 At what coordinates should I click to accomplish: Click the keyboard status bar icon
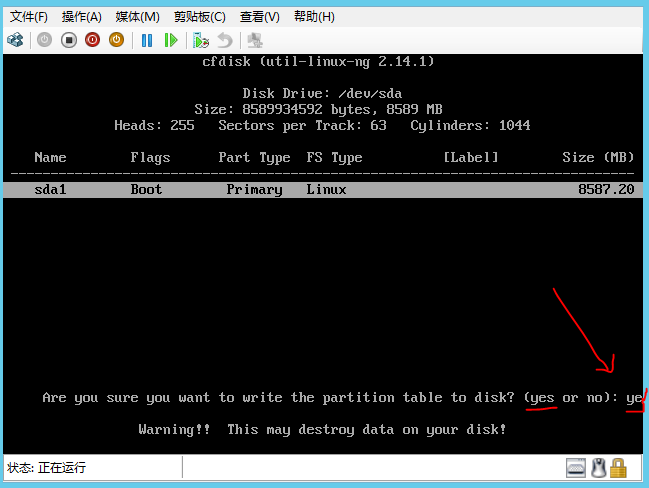tap(576, 469)
